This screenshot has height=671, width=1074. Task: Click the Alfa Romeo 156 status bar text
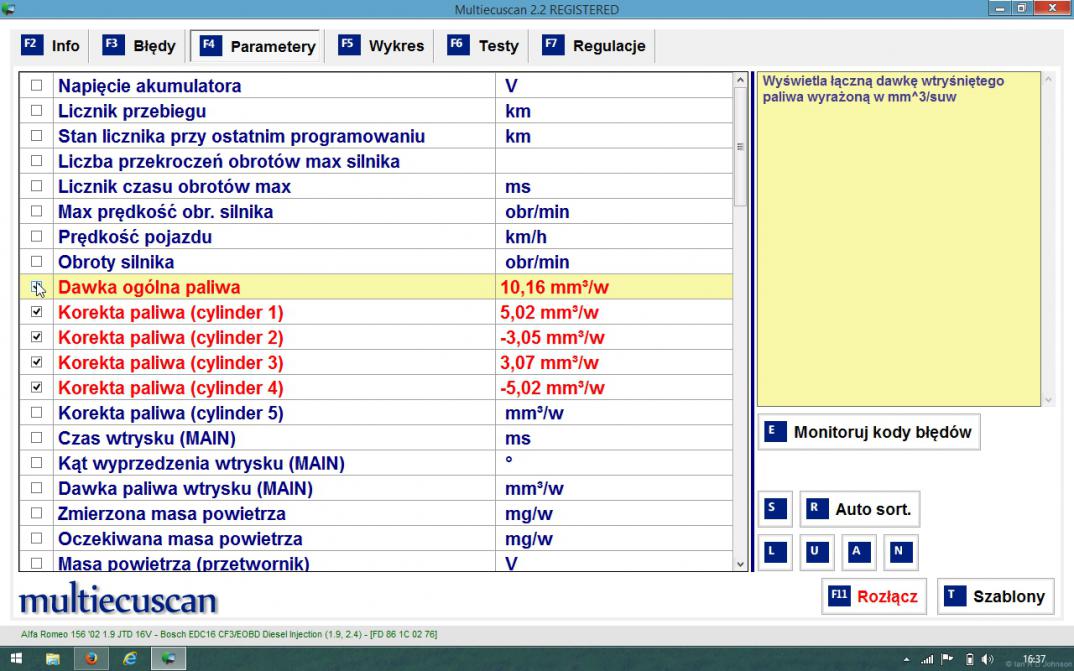pos(229,635)
